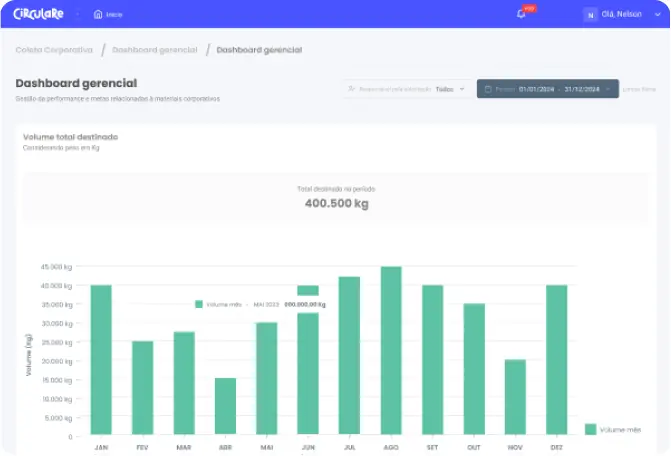The width and height of the screenshot is (671, 456).
Task: Select the end date 31/12/2024
Action: 582,89
